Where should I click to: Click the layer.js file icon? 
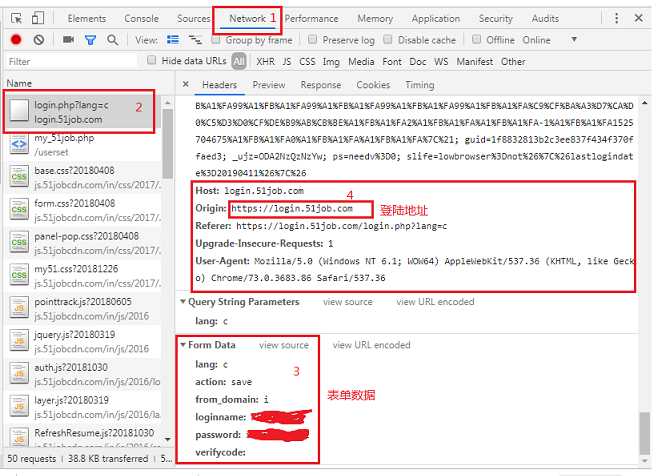coord(19,407)
